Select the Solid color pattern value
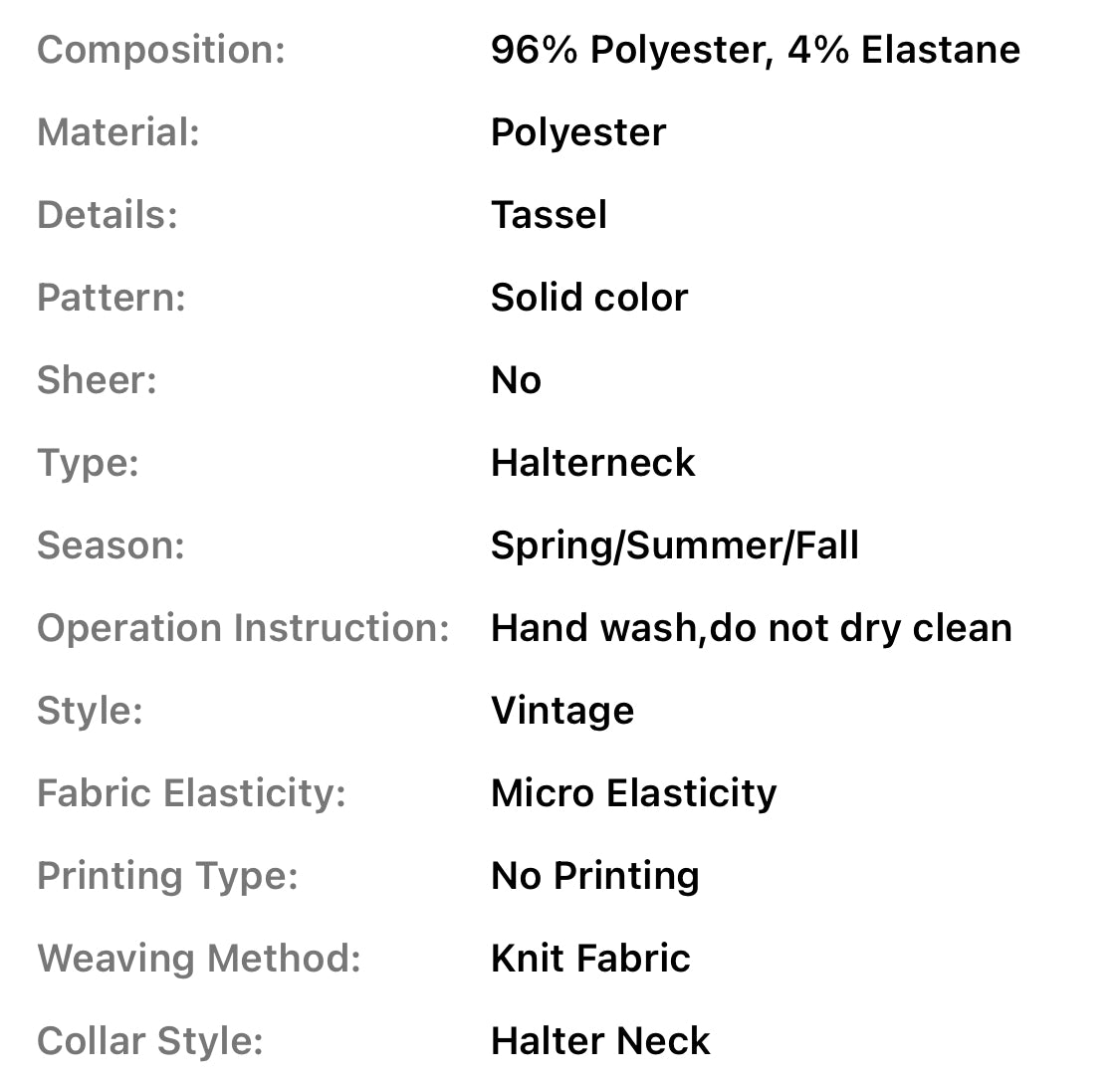 589,298
